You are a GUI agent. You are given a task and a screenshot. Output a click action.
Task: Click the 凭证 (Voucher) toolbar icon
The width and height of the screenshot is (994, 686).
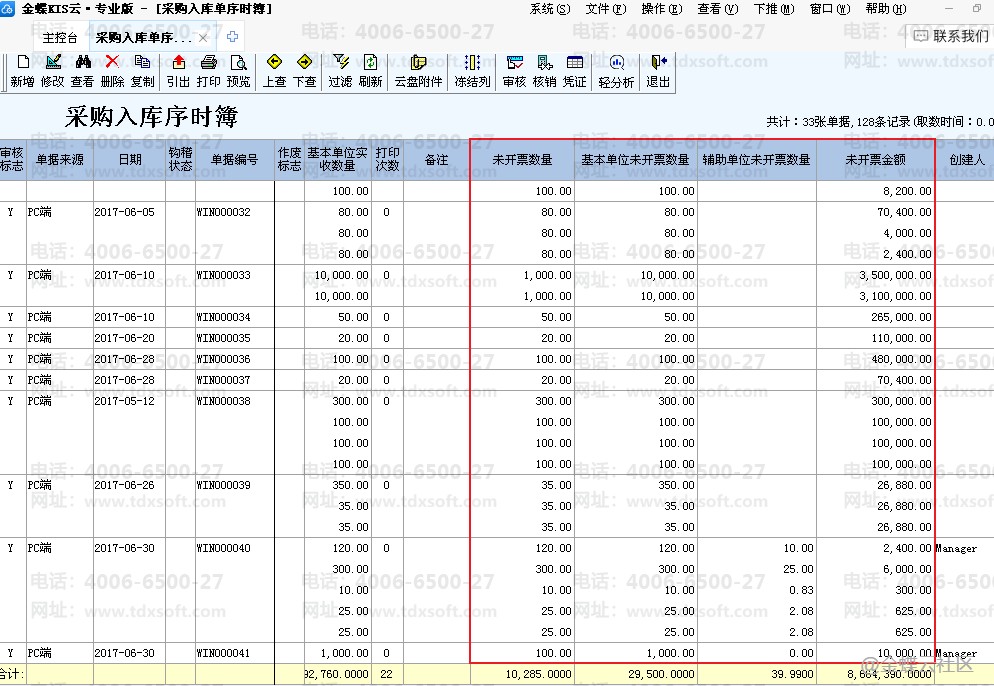point(574,62)
